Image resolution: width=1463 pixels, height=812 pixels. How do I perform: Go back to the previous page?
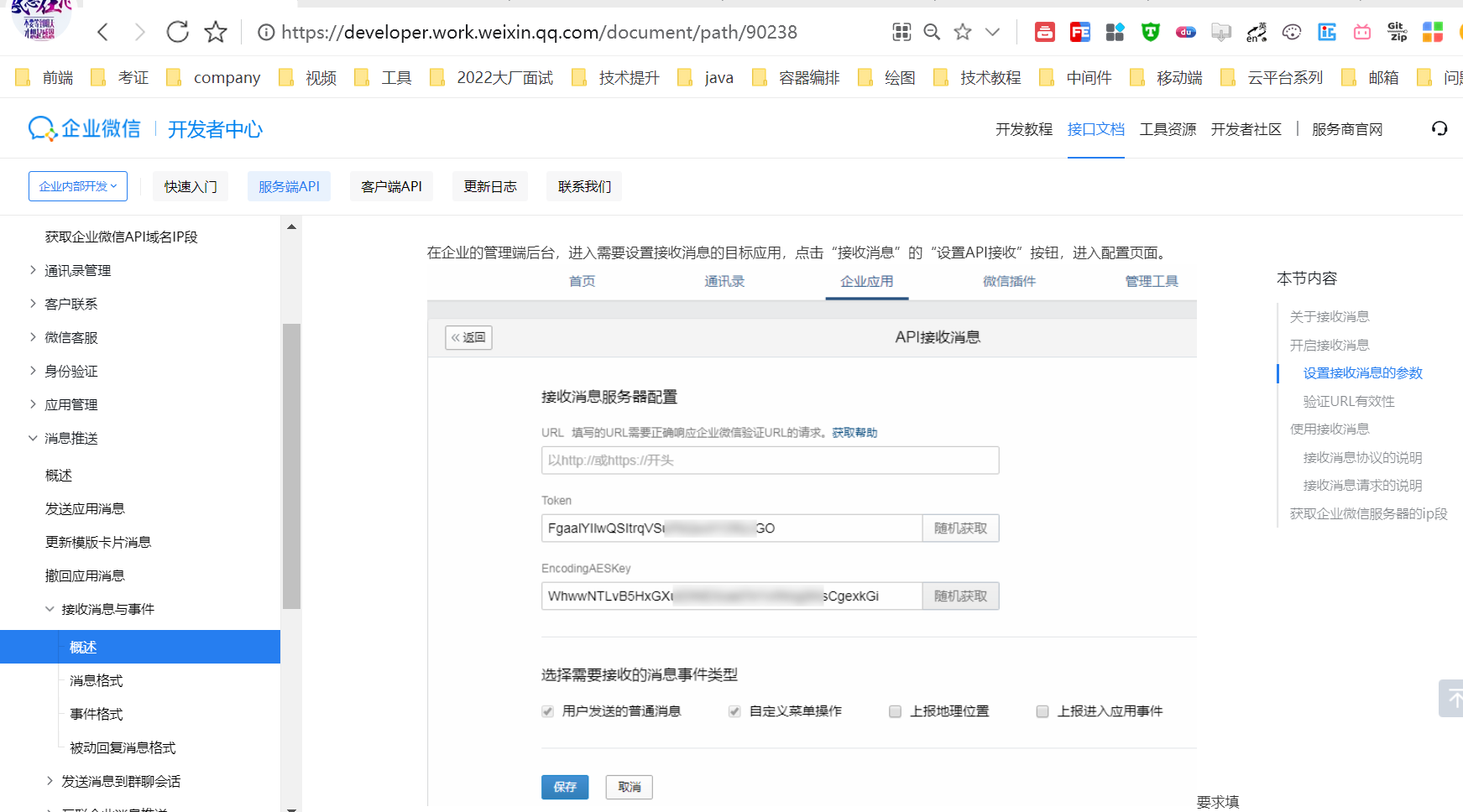tap(103, 33)
